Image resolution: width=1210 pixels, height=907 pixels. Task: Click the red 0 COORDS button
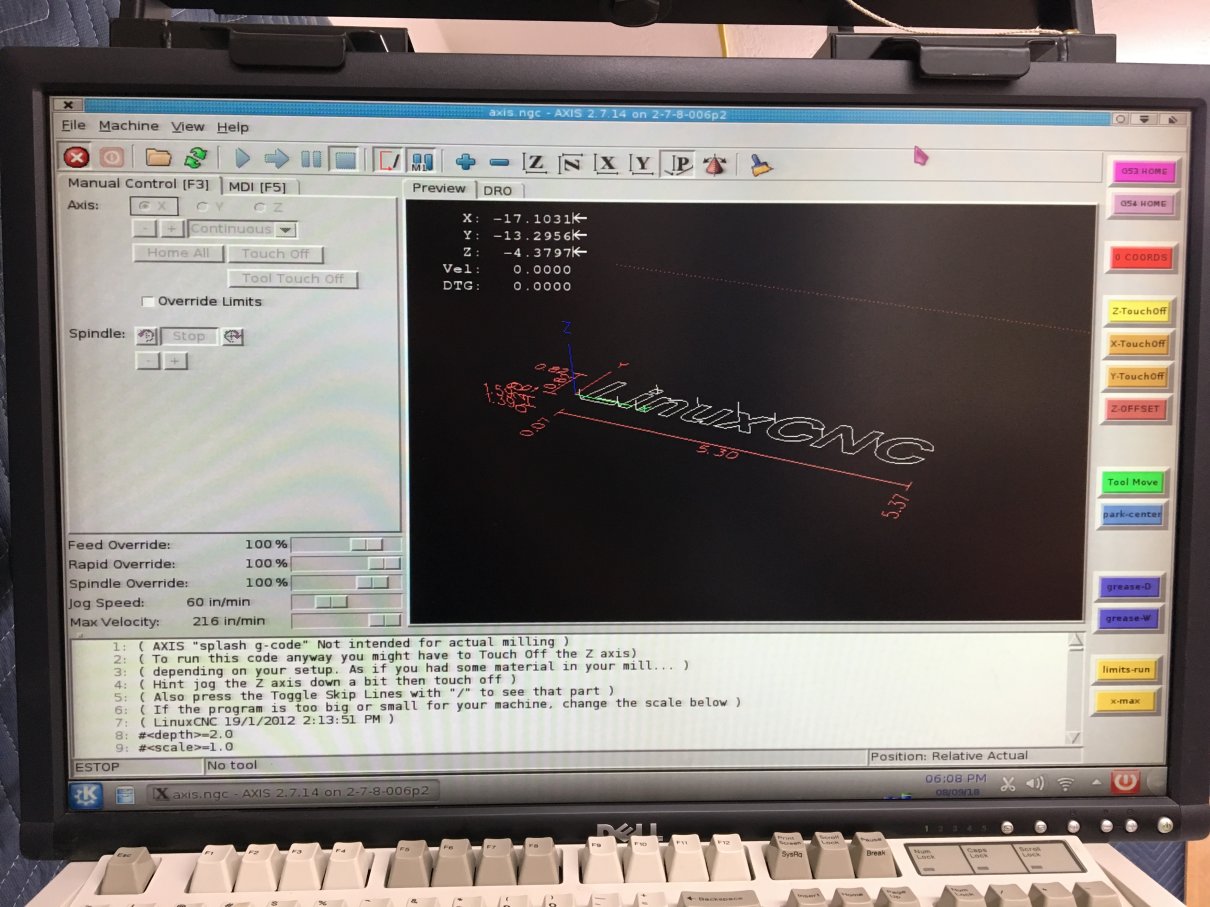[1140, 257]
